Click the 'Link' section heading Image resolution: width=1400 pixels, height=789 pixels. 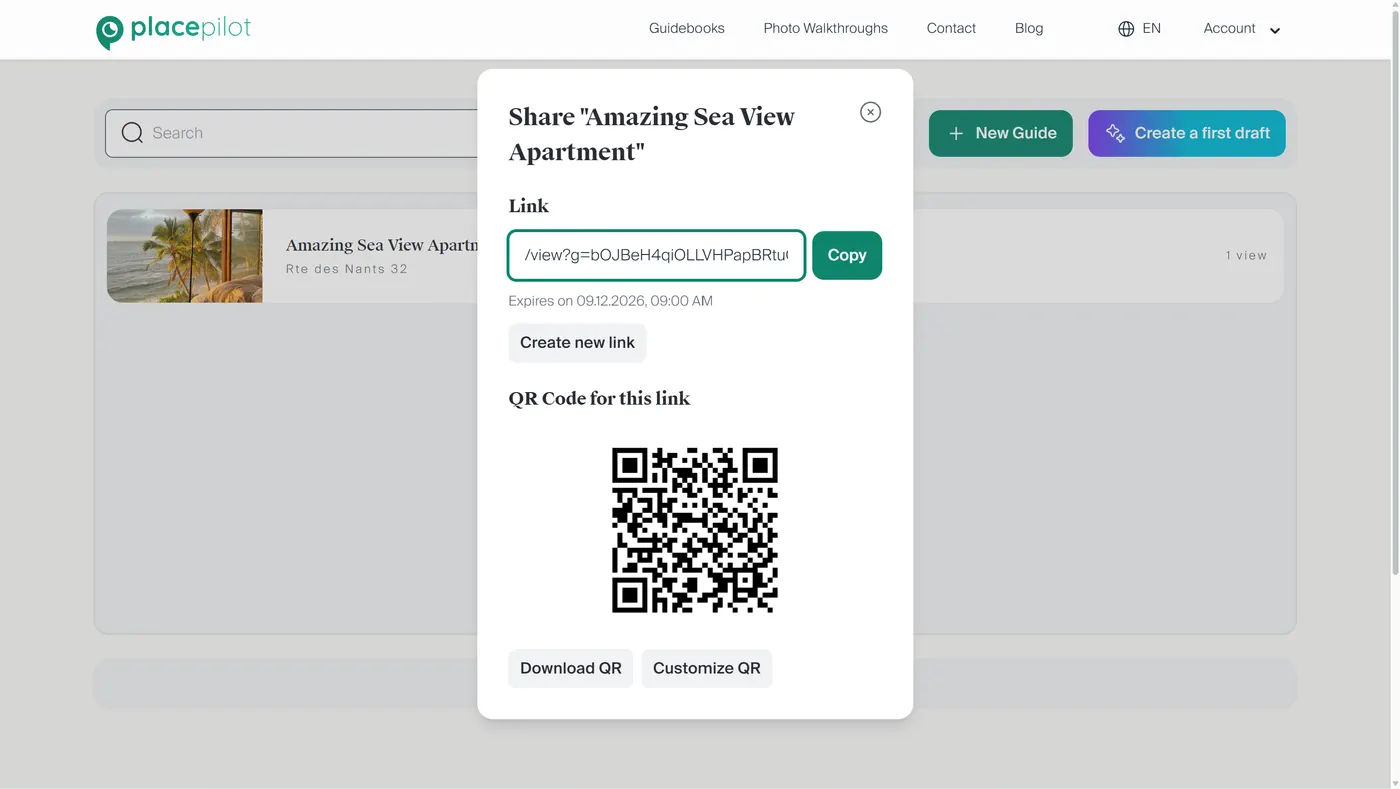(x=528, y=206)
